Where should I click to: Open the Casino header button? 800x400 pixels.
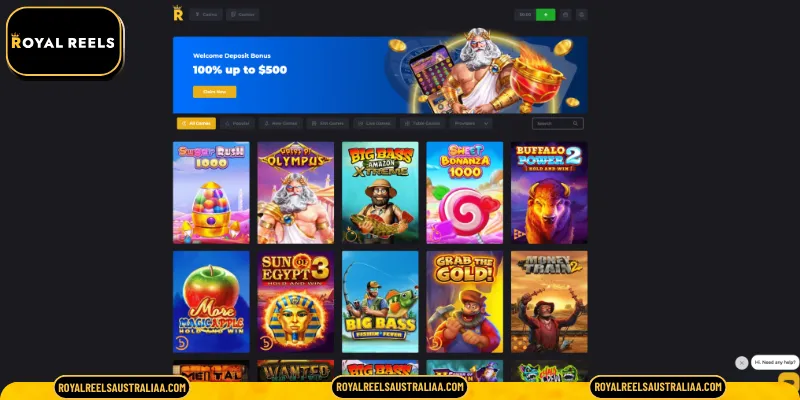pos(206,15)
